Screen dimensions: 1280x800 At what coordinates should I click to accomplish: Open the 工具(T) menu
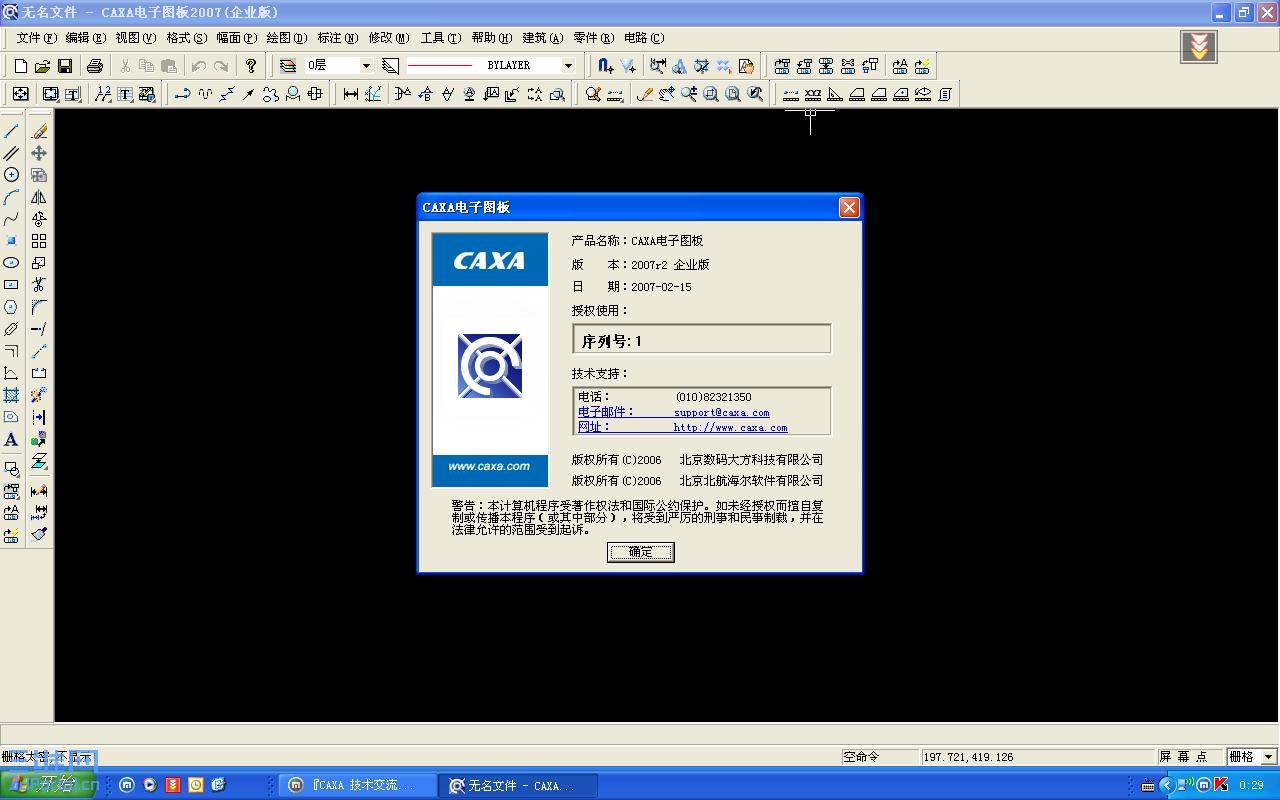pos(440,38)
